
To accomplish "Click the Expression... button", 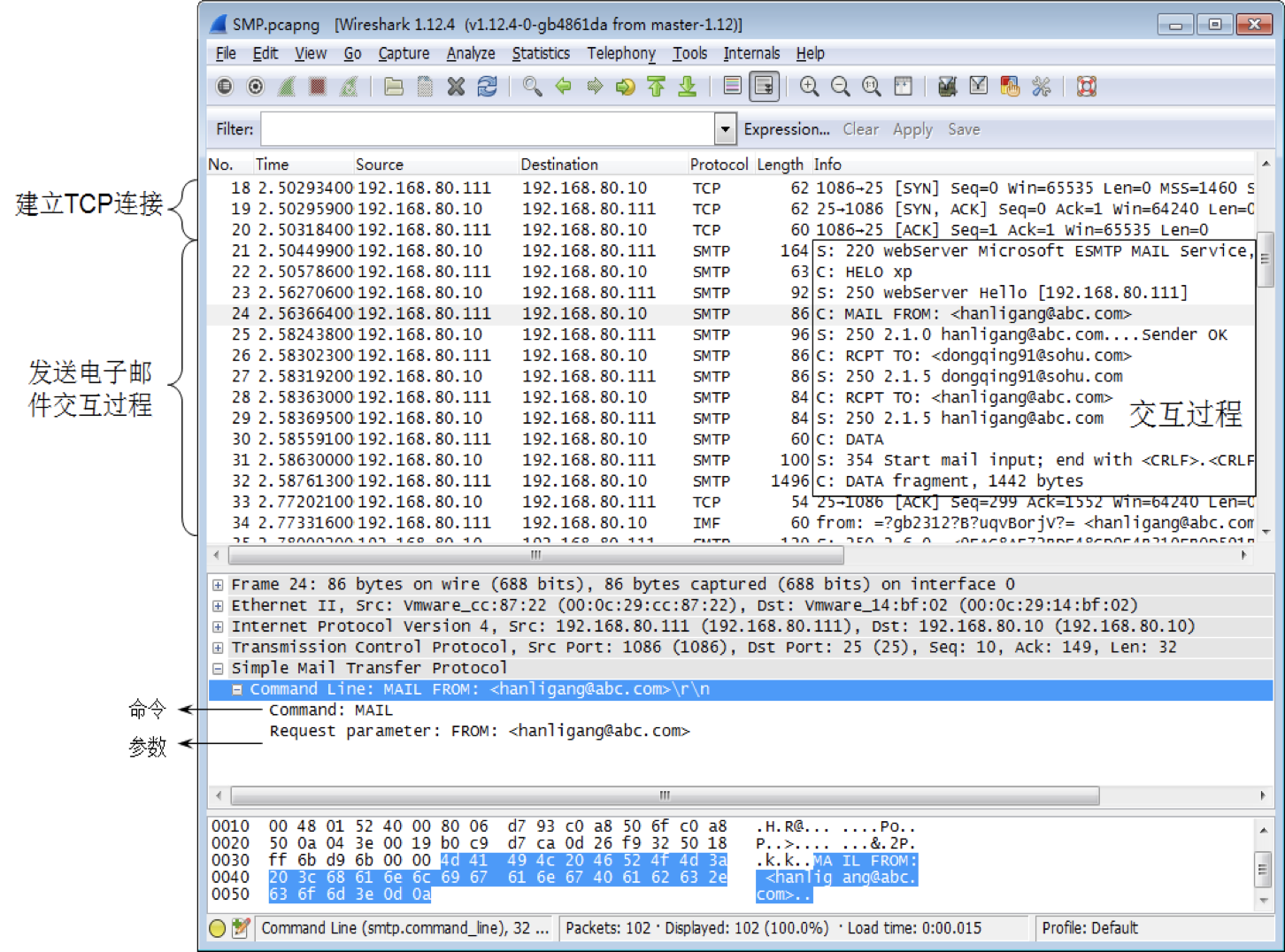I will tap(786, 129).
